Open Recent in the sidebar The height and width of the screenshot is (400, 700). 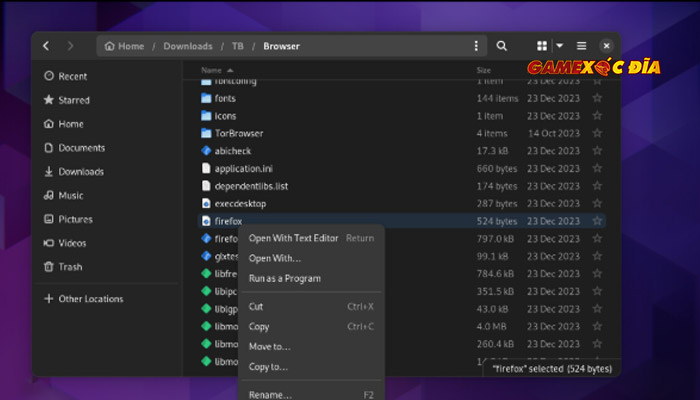point(66,76)
